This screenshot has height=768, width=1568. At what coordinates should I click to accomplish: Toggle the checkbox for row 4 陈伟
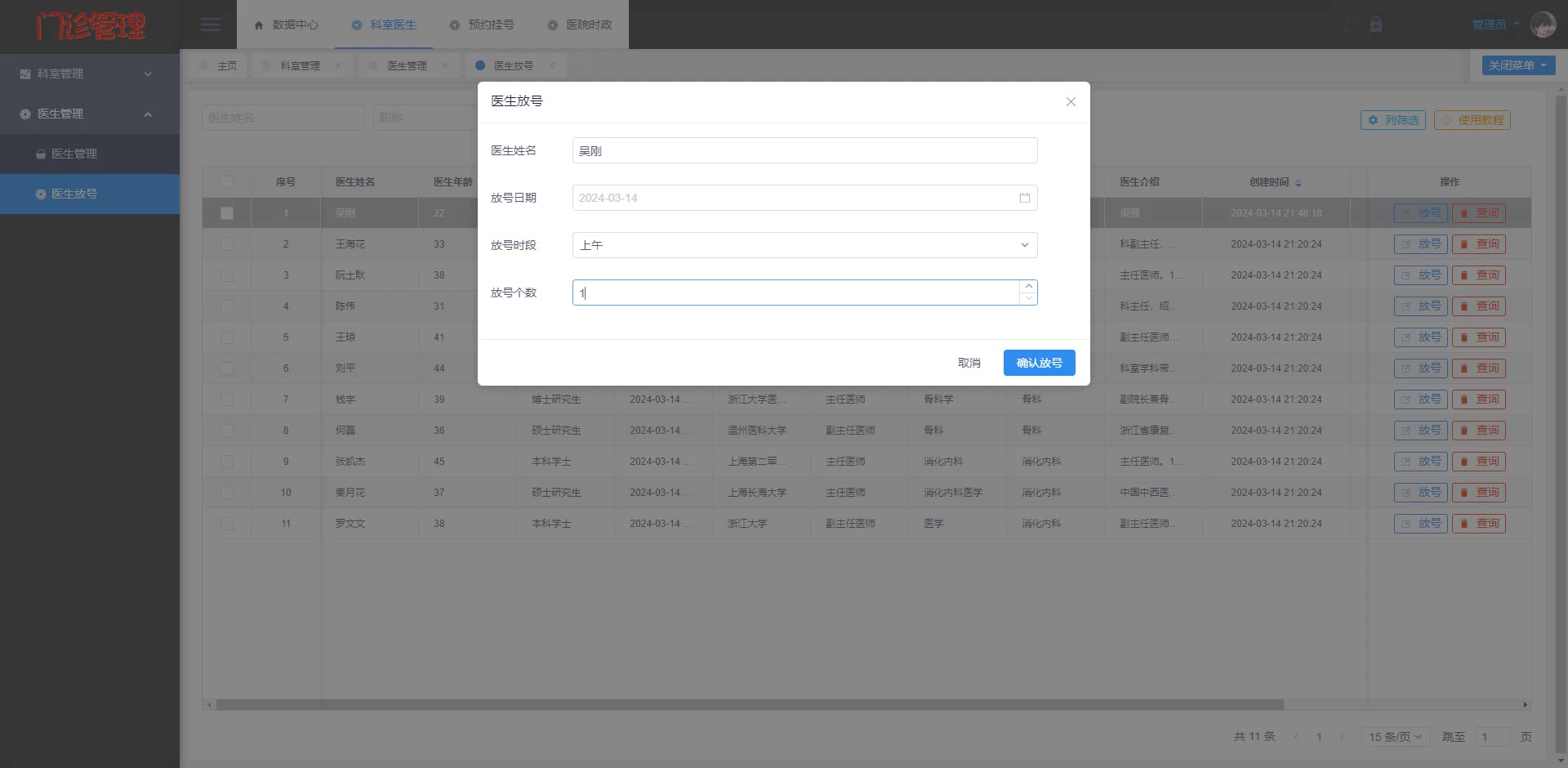pos(227,306)
